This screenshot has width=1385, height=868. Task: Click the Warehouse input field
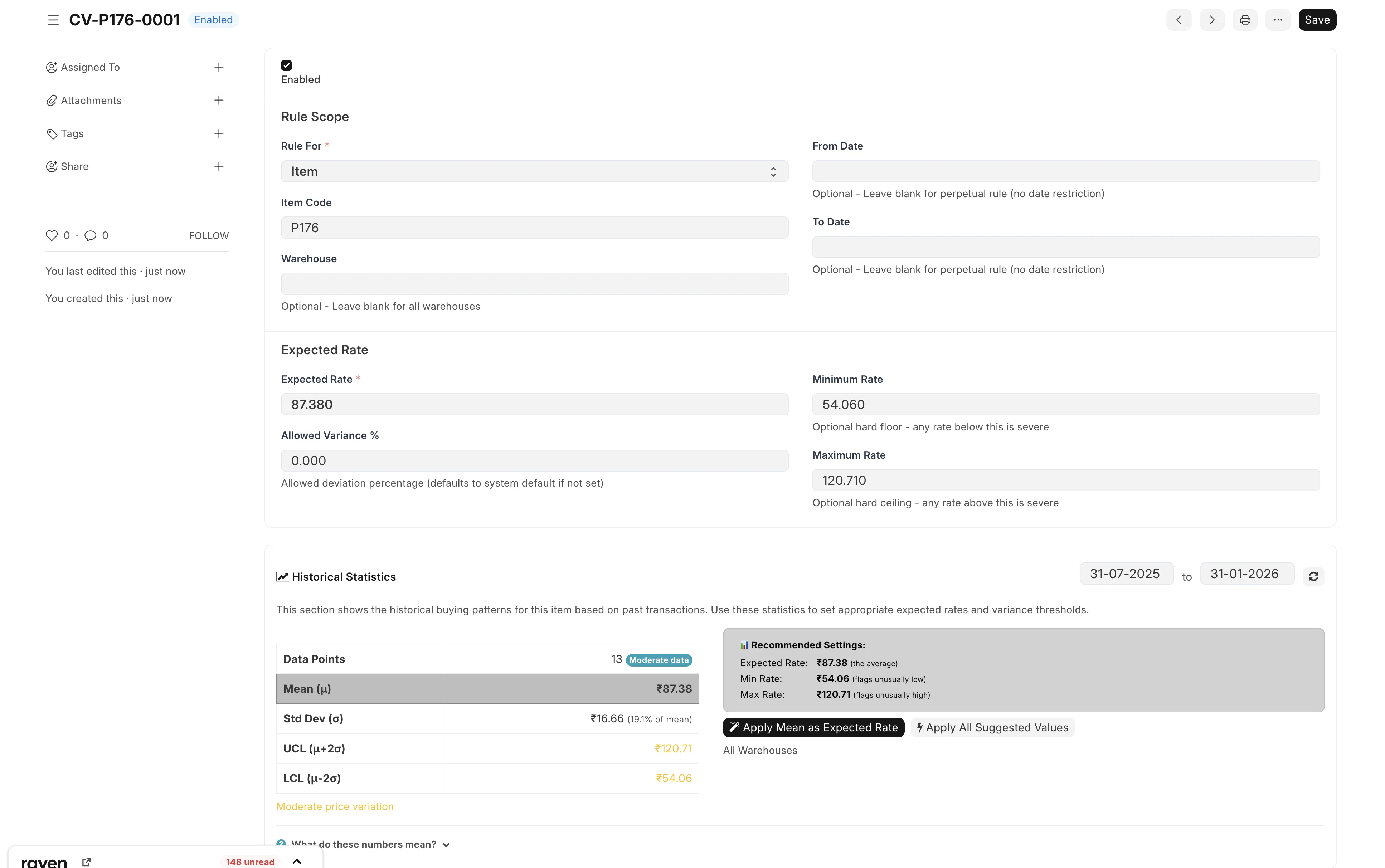click(x=534, y=284)
